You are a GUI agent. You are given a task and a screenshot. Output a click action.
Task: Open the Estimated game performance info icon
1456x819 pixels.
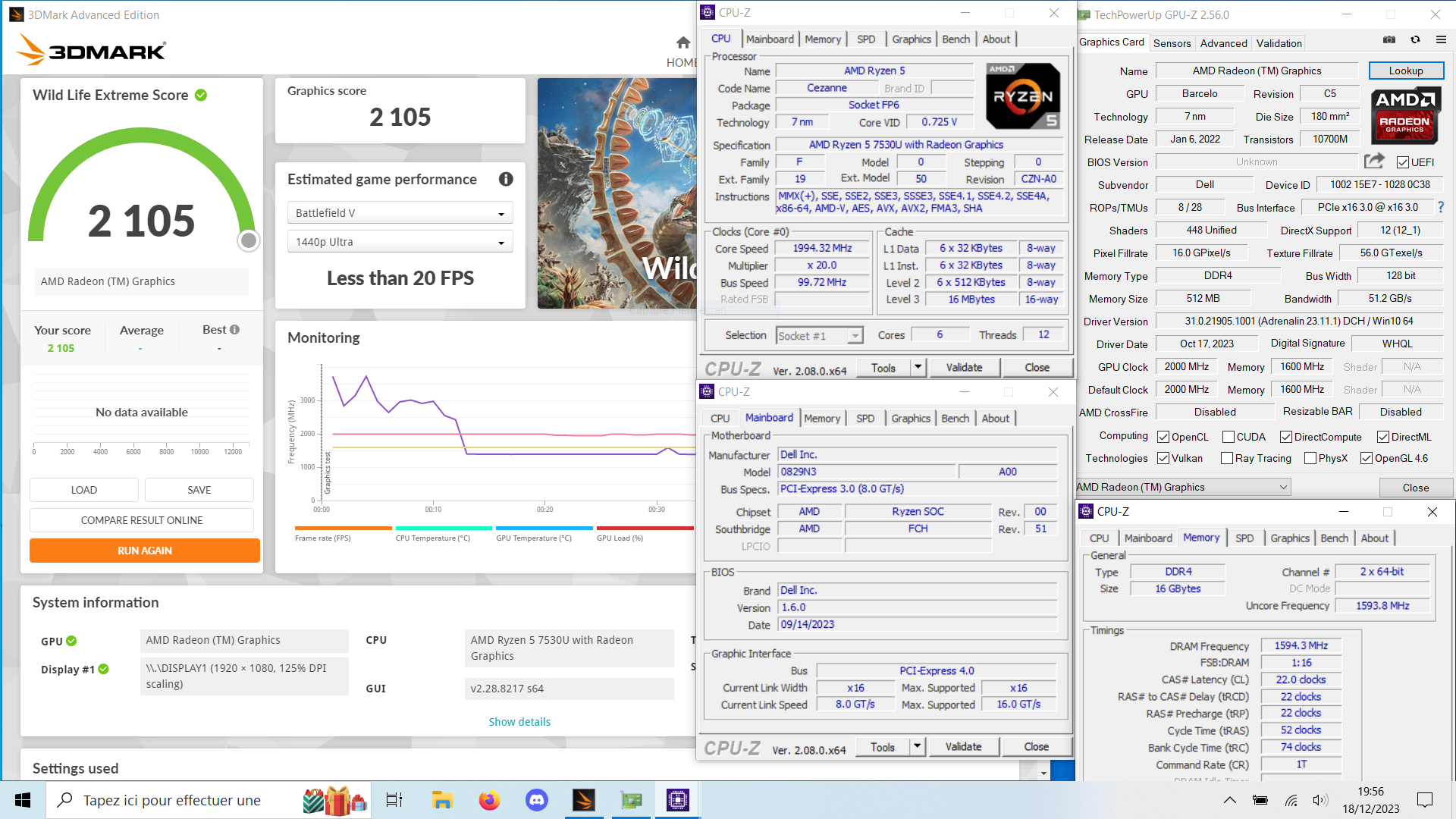tap(506, 179)
